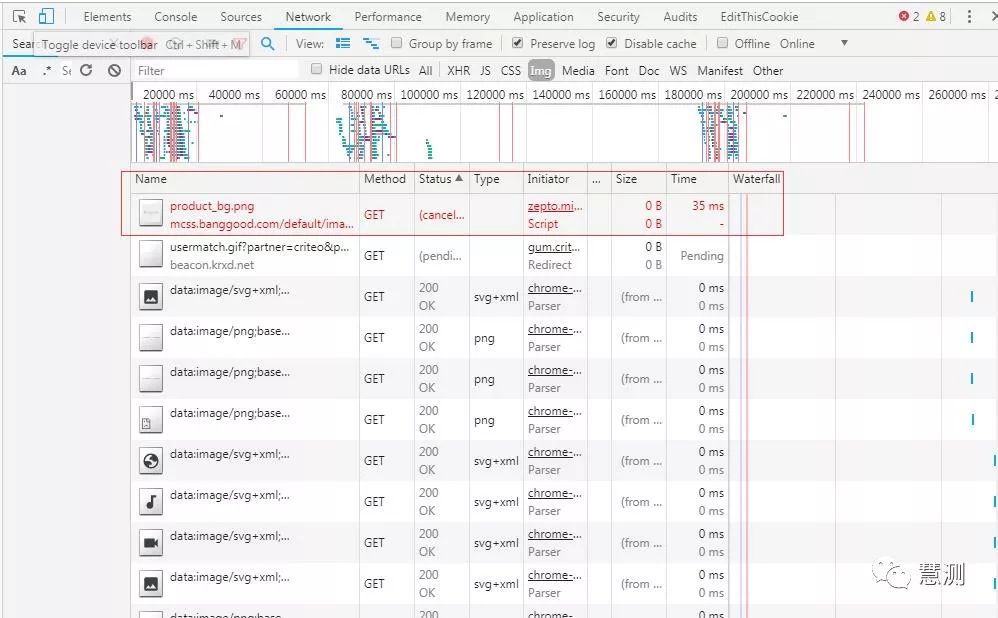Open the Application tab
Viewport: 998px width, 618px height.
pos(543,17)
